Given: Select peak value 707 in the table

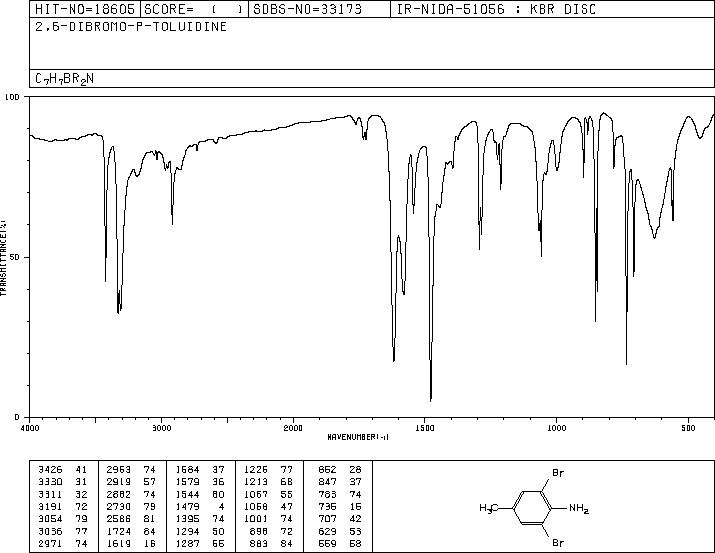Looking at the screenshot, I should point(327,519).
